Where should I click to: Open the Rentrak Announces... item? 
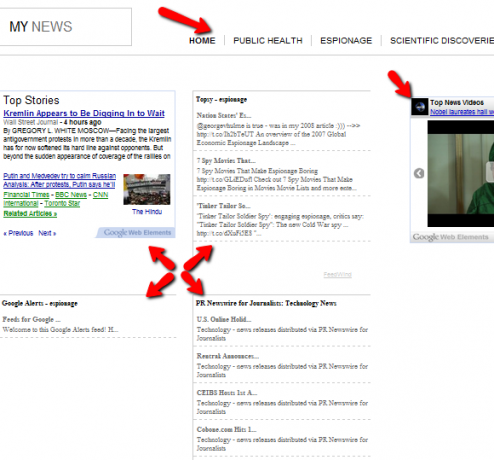tap(227, 356)
